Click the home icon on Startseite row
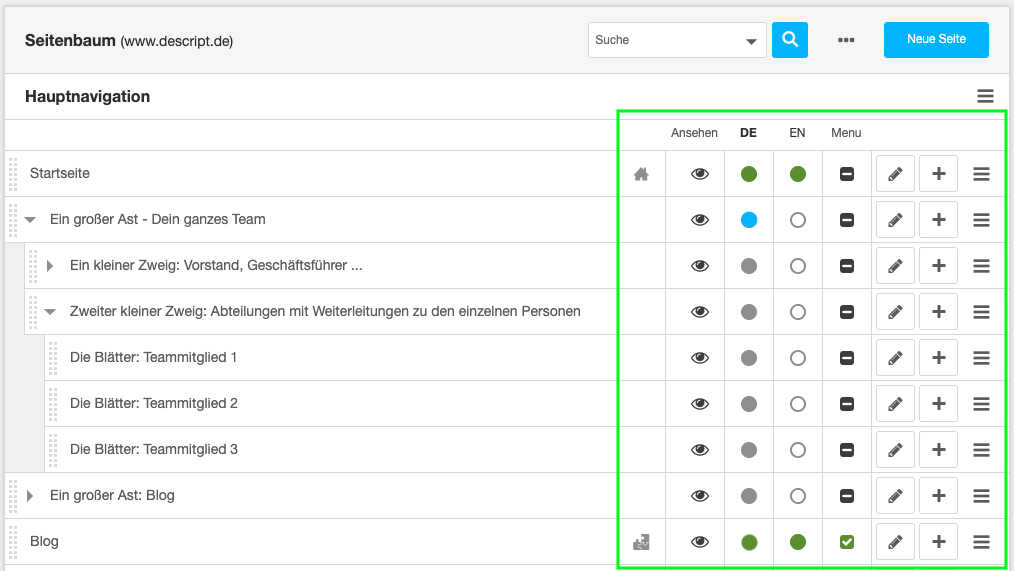The width and height of the screenshot is (1014, 571). [641, 174]
